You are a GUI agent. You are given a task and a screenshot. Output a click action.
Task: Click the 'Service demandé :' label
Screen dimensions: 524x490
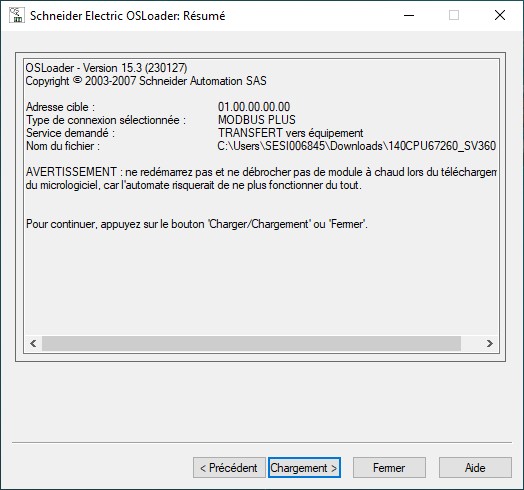(71, 133)
